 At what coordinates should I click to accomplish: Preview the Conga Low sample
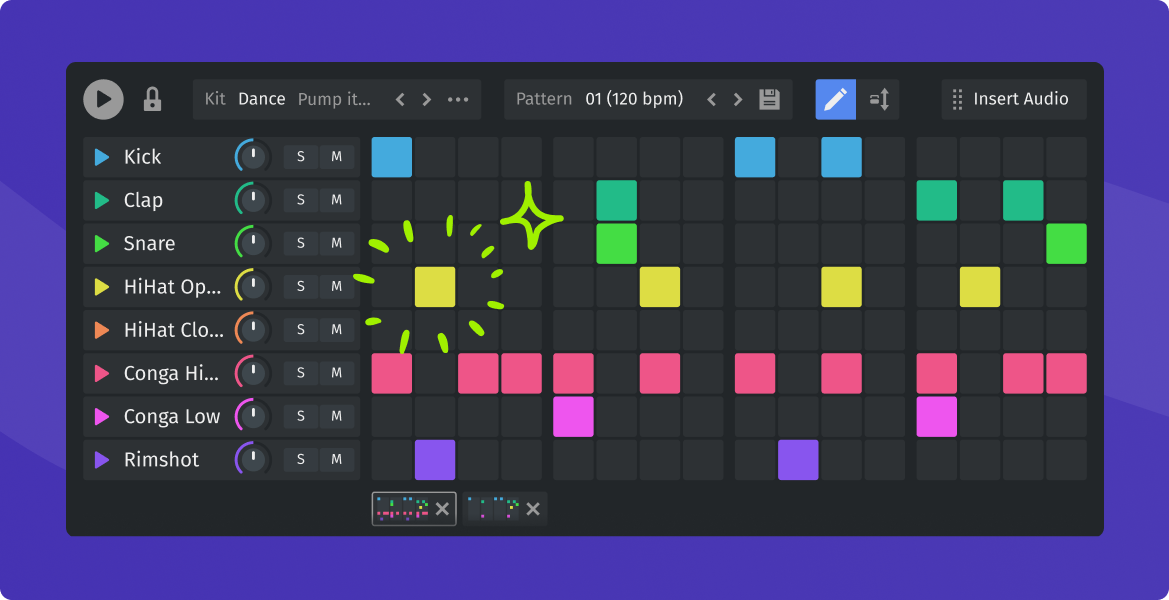click(102, 417)
